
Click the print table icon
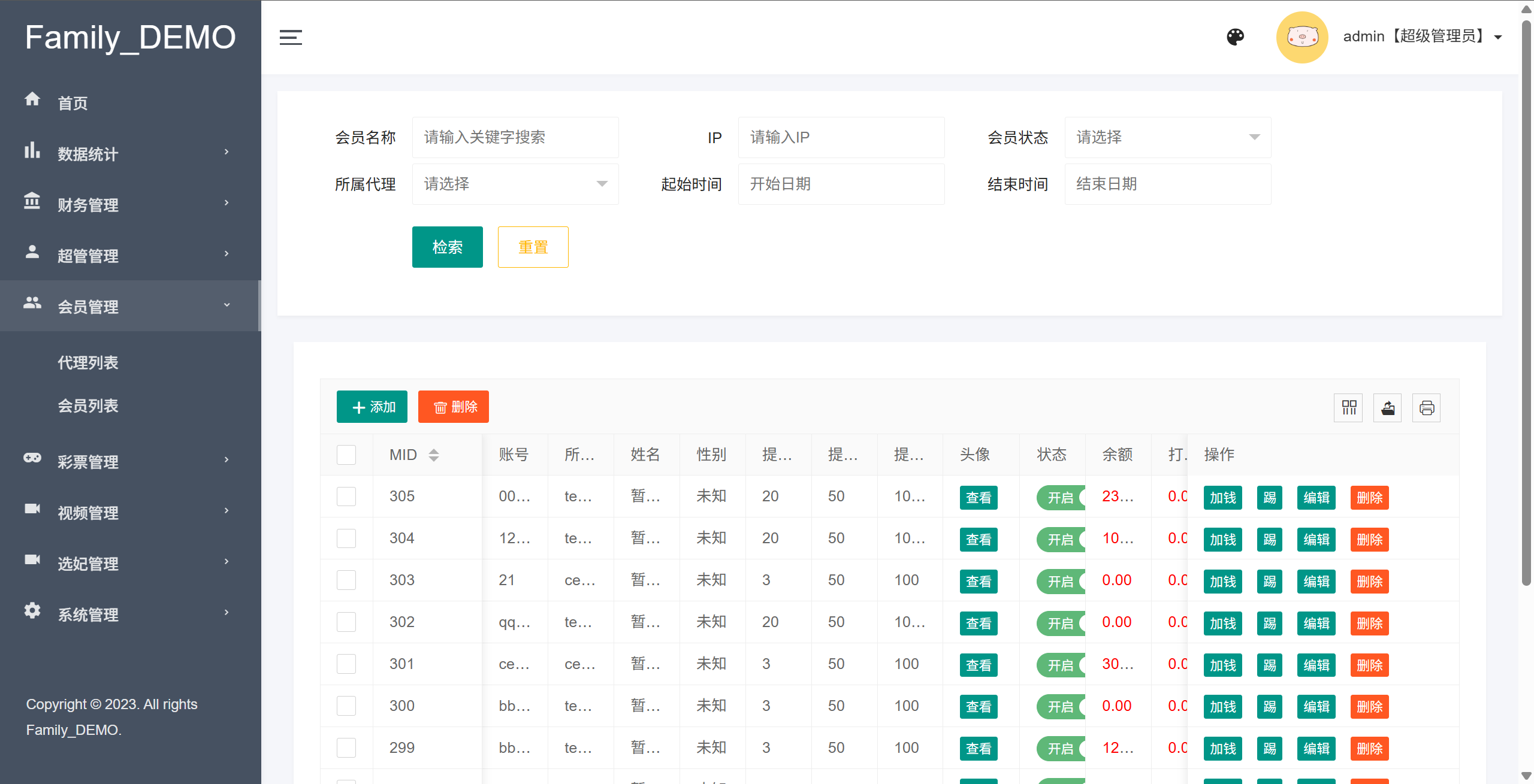tap(1427, 408)
